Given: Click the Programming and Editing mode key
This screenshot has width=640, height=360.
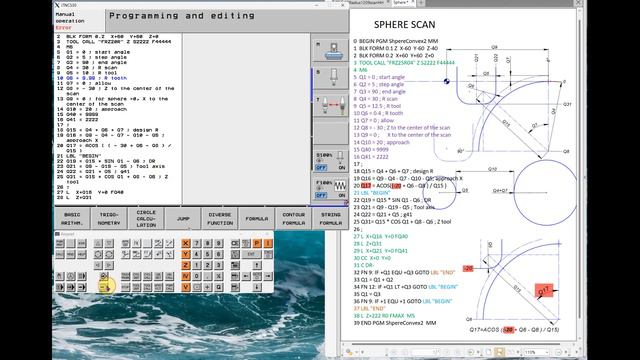Looking at the screenshot, I should (104, 276).
